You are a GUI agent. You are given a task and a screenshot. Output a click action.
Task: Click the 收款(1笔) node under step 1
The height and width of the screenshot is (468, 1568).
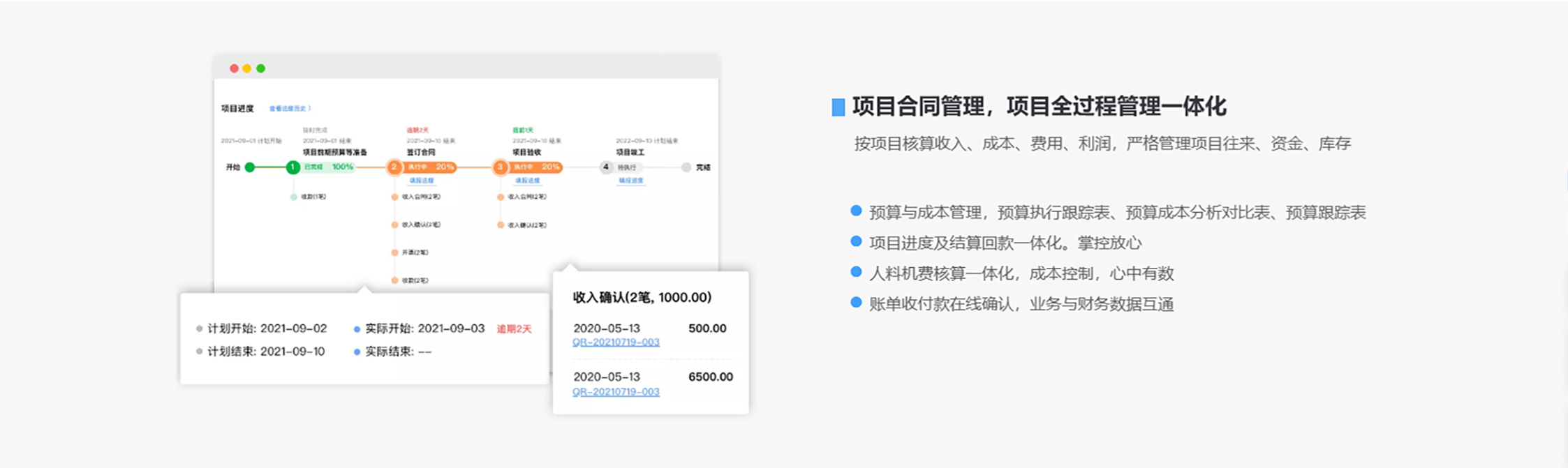click(x=313, y=197)
